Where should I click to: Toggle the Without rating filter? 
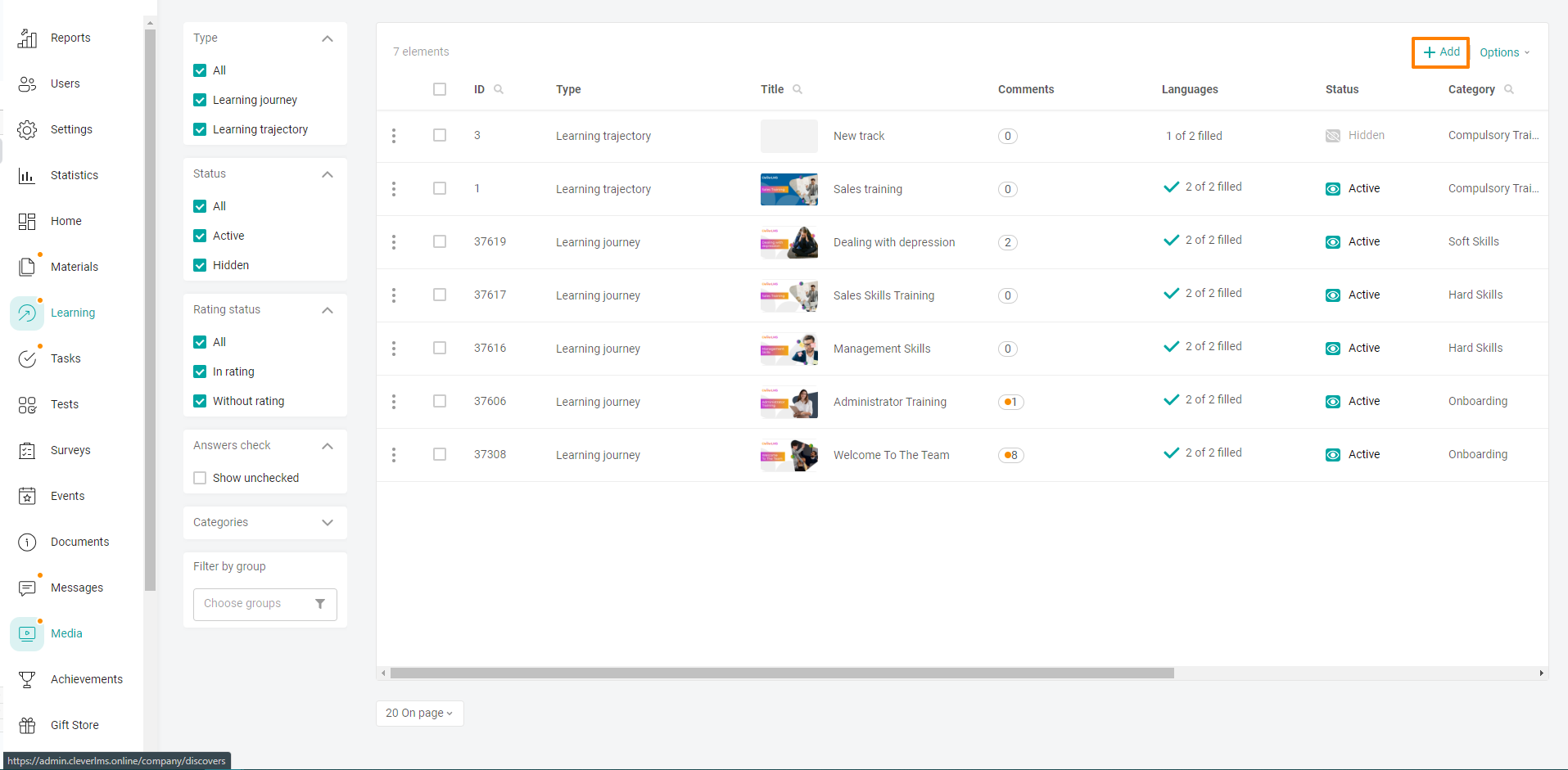click(200, 401)
